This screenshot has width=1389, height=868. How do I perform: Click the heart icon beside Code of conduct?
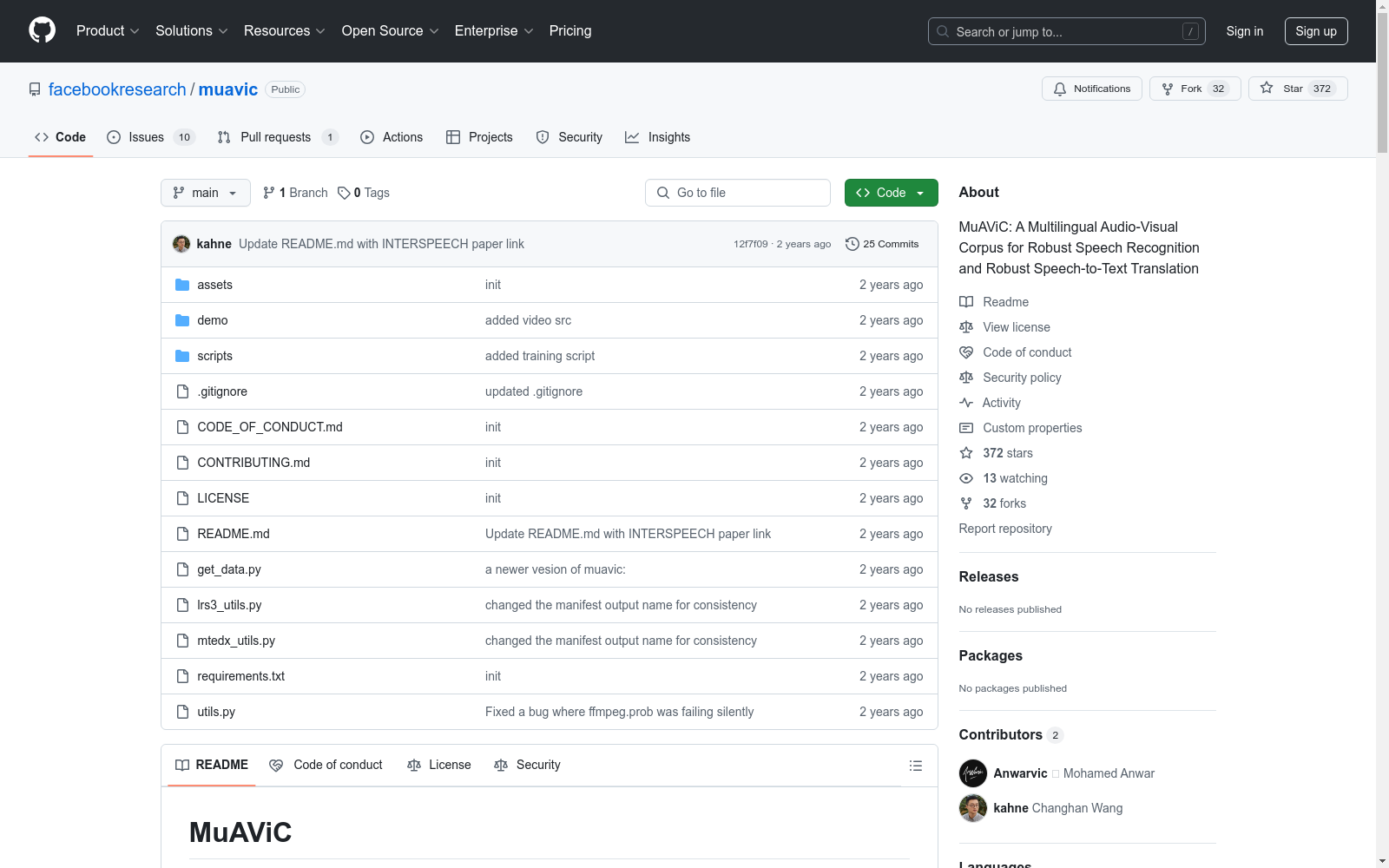coord(966,352)
